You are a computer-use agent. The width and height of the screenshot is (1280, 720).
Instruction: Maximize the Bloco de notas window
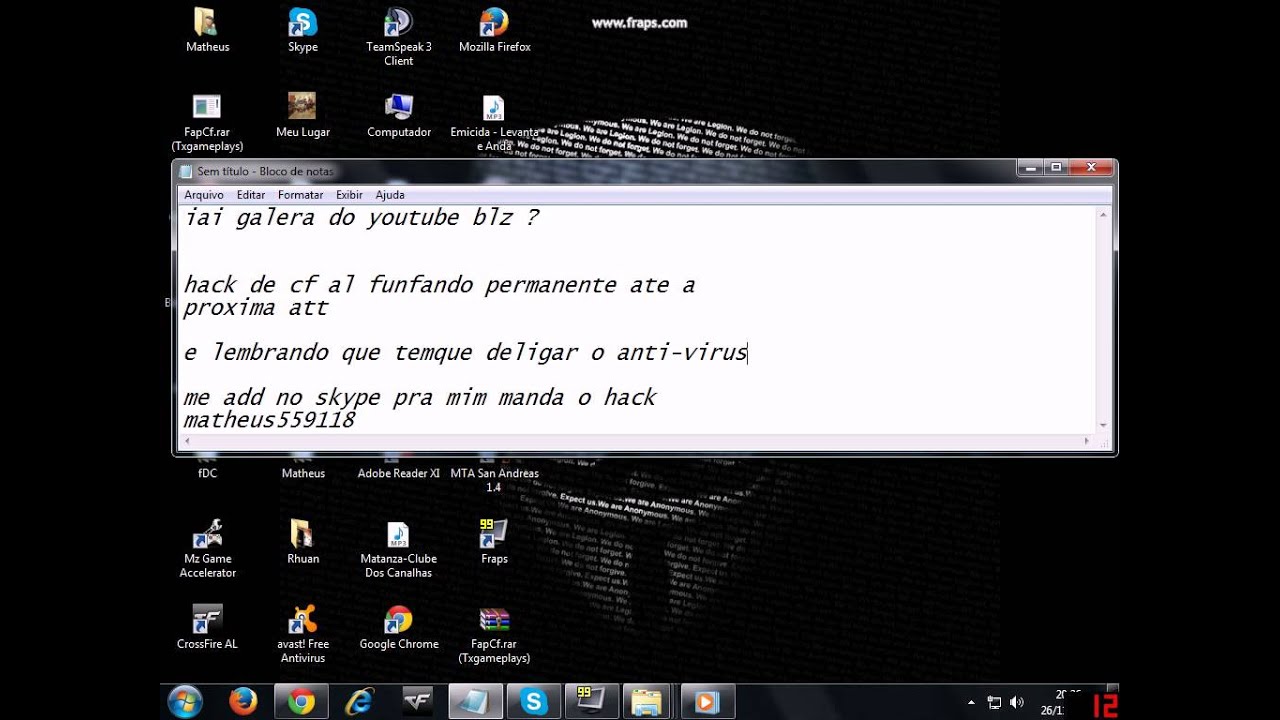pos(1056,167)
